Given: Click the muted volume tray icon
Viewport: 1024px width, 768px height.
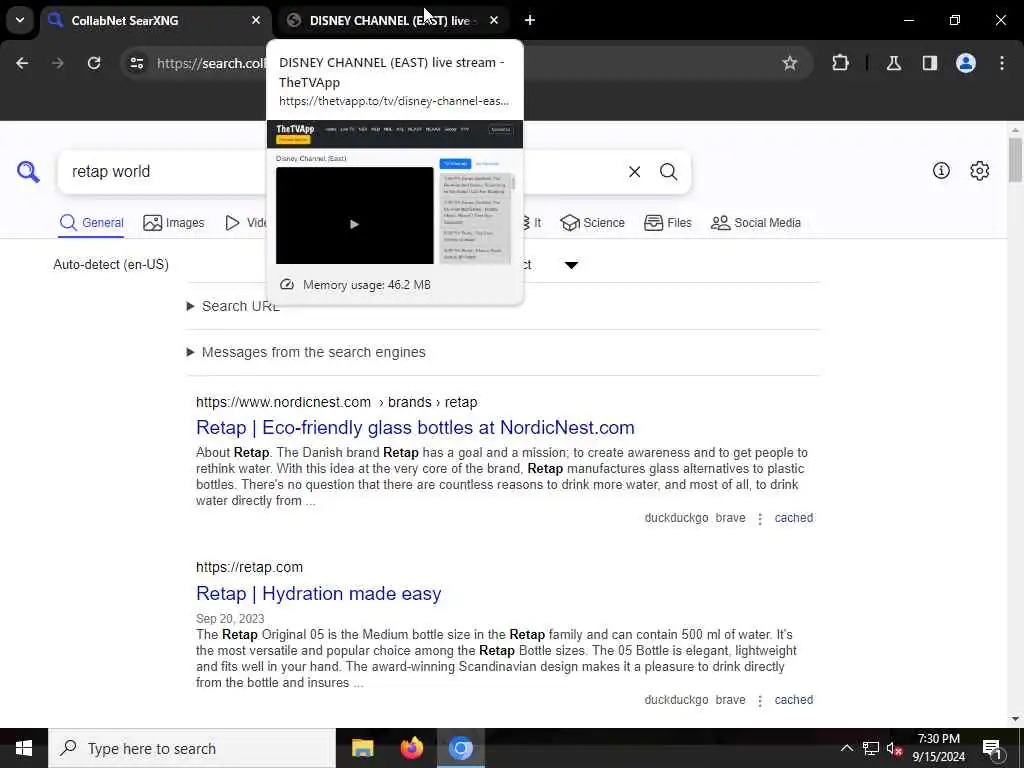Looking at the screenshot, I should 894,748.
